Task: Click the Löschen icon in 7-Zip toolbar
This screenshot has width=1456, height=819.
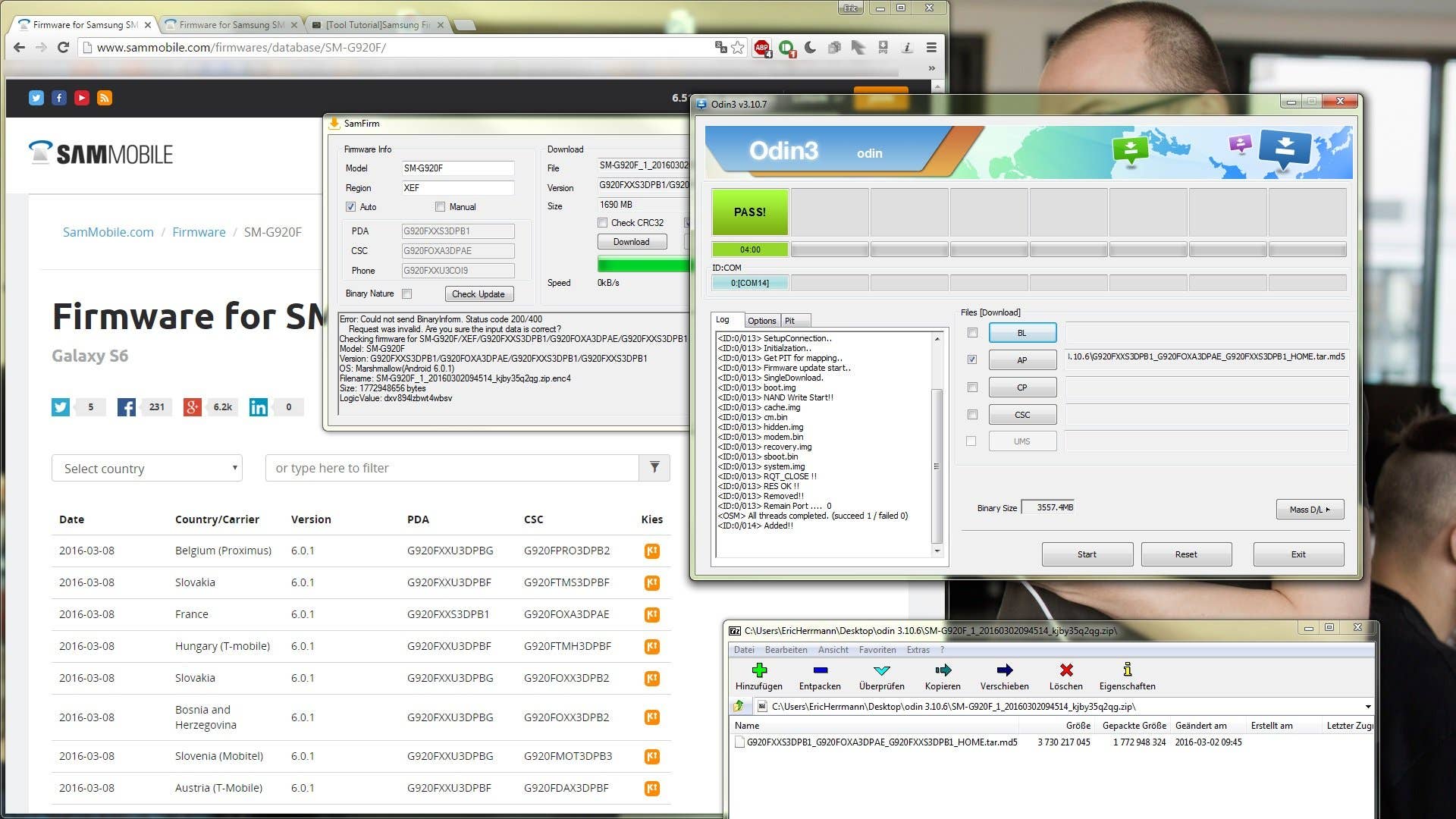Action: 1065,675
